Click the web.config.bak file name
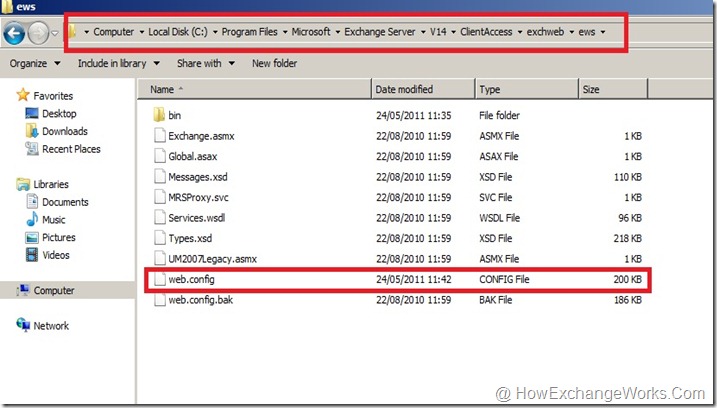Image resolution: width=717 pixels, height=408 pixels. tap(200, 300)
